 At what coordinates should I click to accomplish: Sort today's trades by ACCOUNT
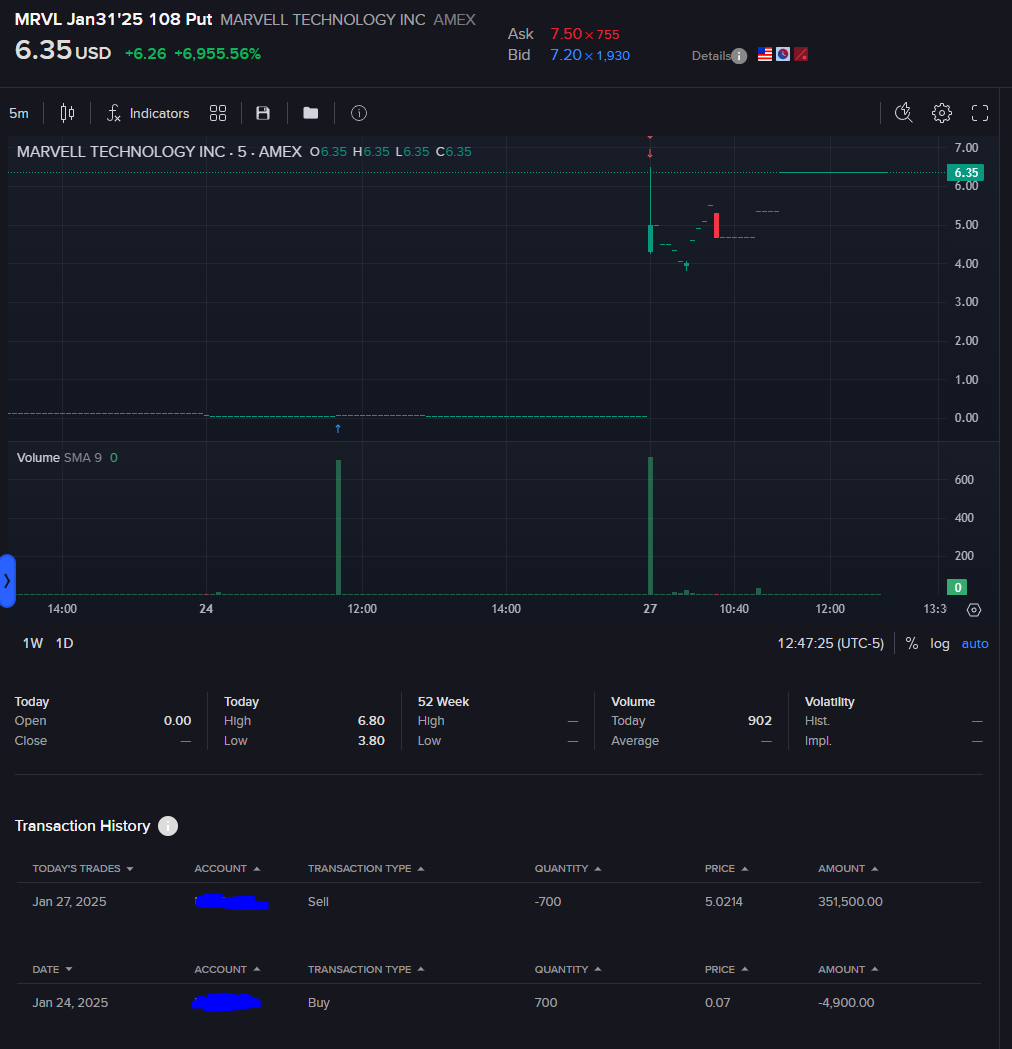coord(227,868)
